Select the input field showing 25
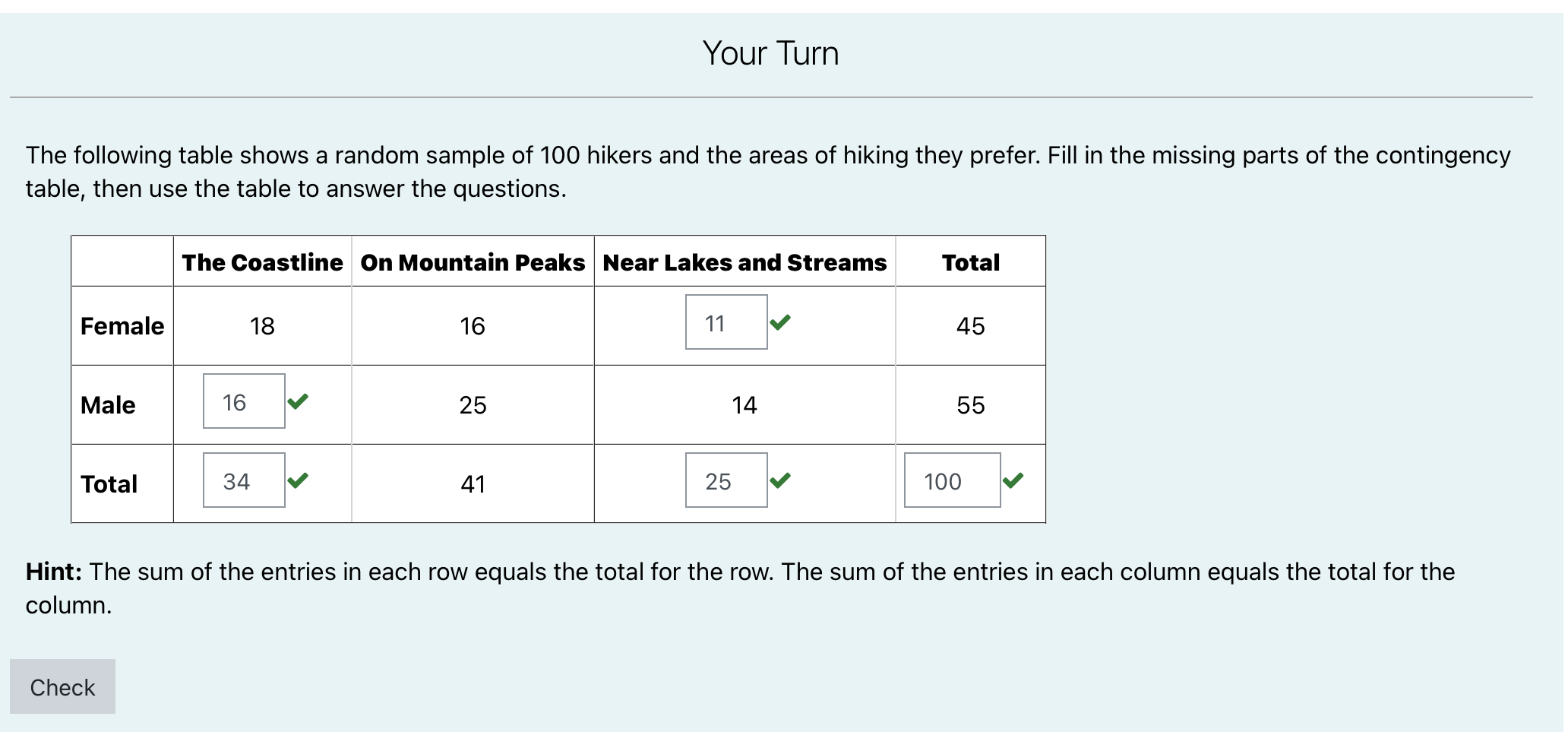1568x748 pixels. coord(726,480)
